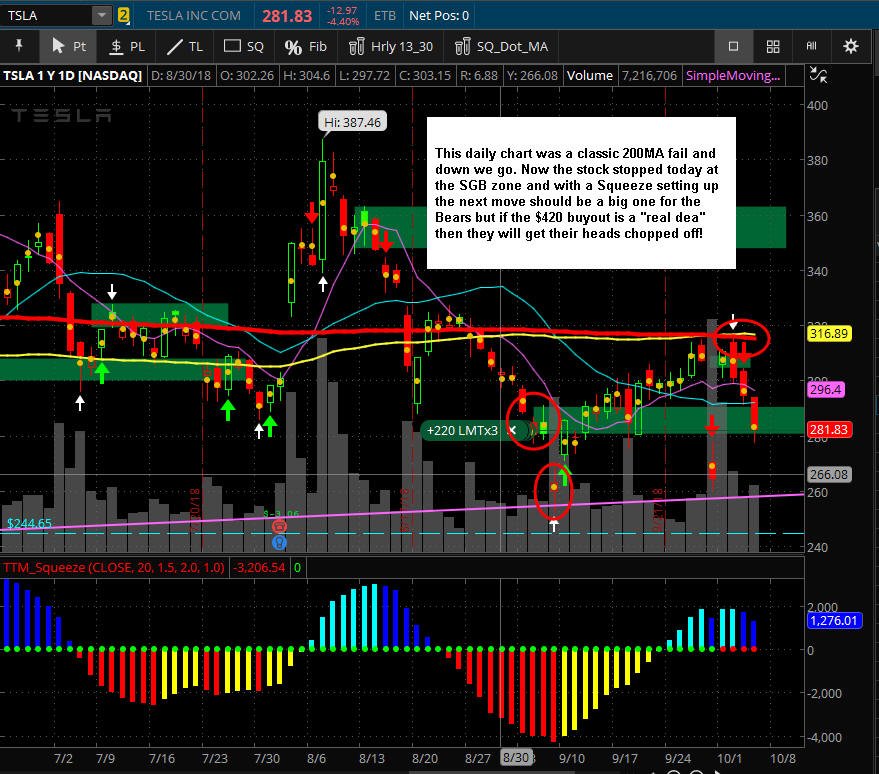Image resolution: width=879 pixels, height=774 pixels.
Task: Click into the TSLA symbol field
Action: (x=47, y=15)
